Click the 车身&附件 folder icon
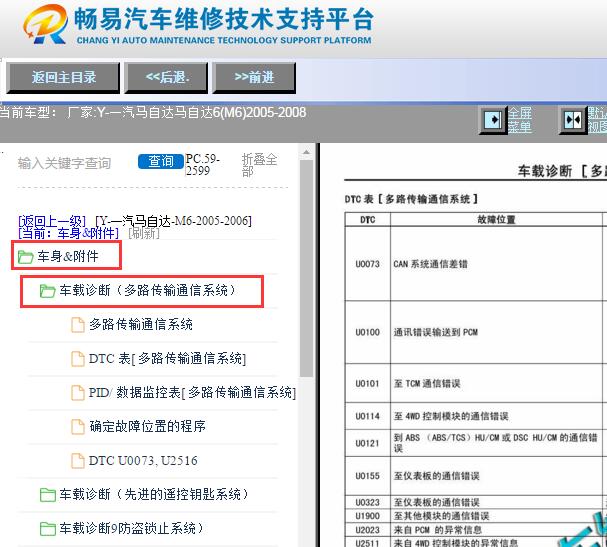This screenshot has width=607, height=547. 26,257
